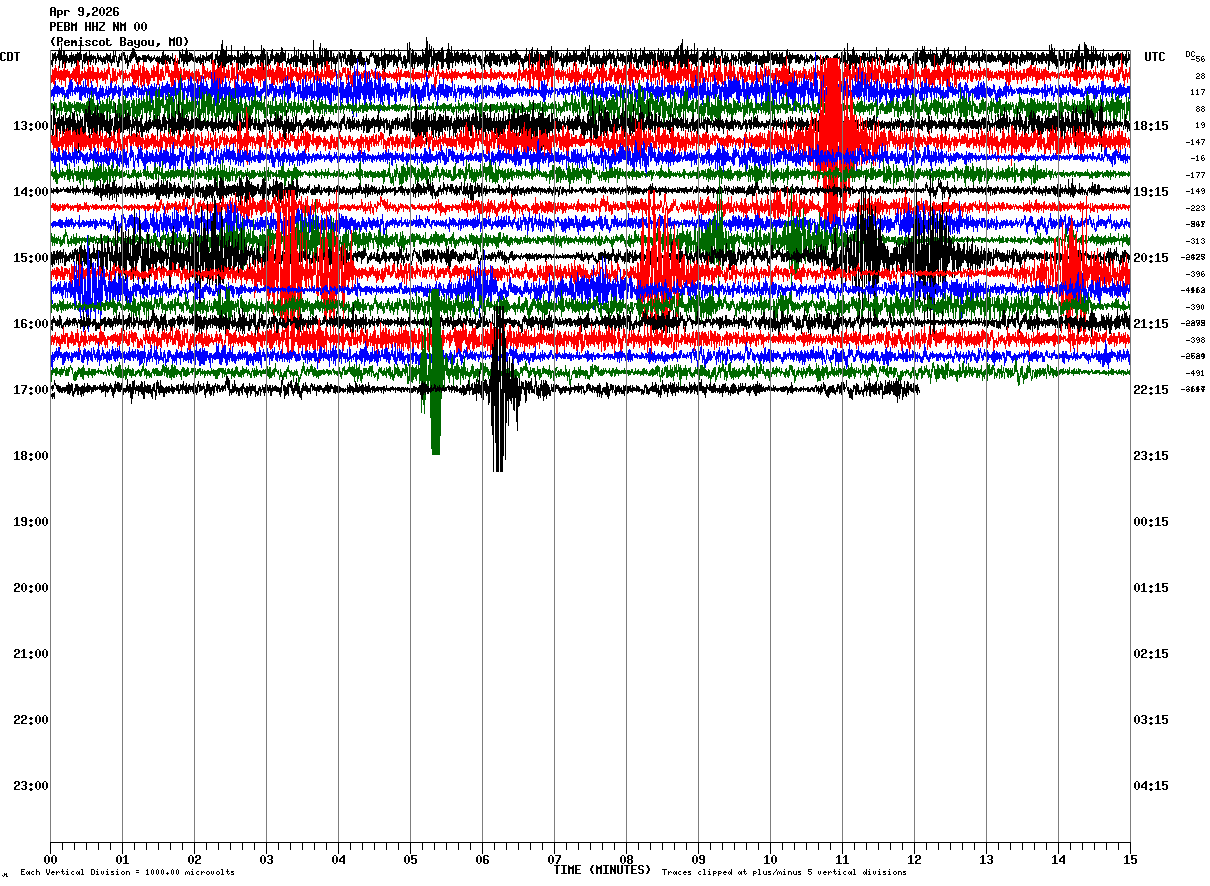Click the 14:00 CDT hour label
The image size is (1210, 886).
30,192
